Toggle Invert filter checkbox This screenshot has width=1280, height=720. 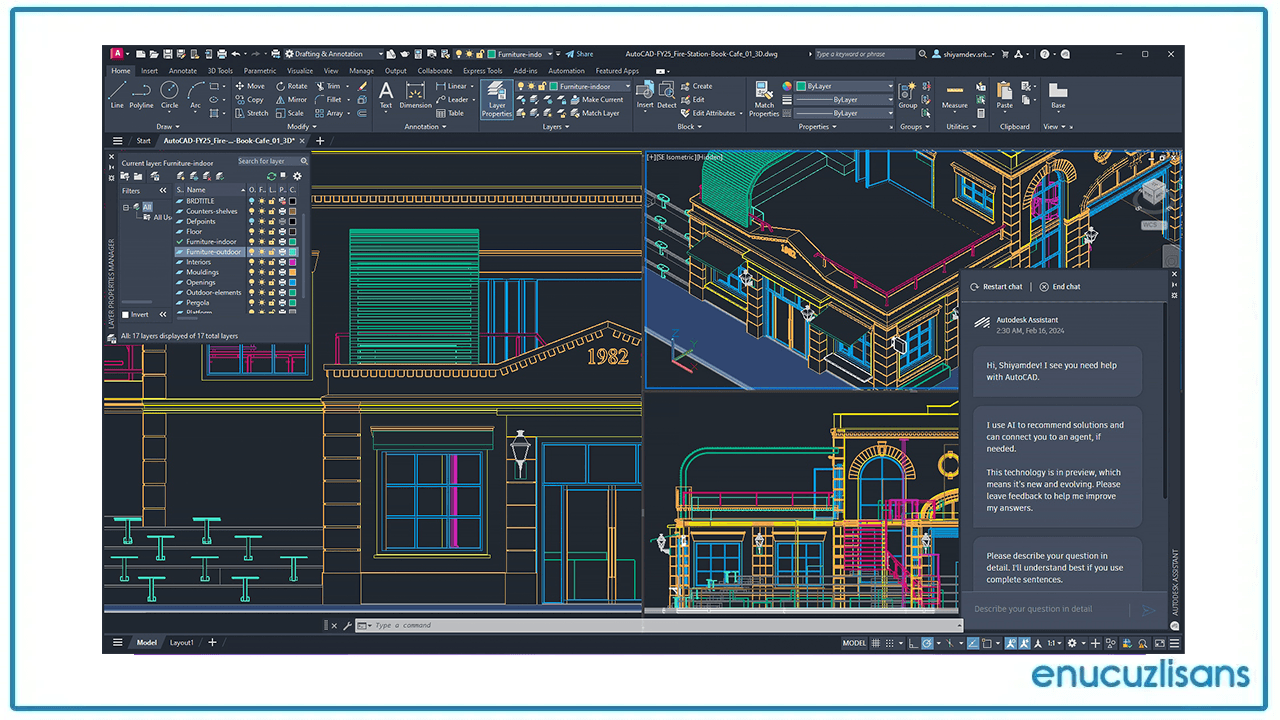[125, 314]
